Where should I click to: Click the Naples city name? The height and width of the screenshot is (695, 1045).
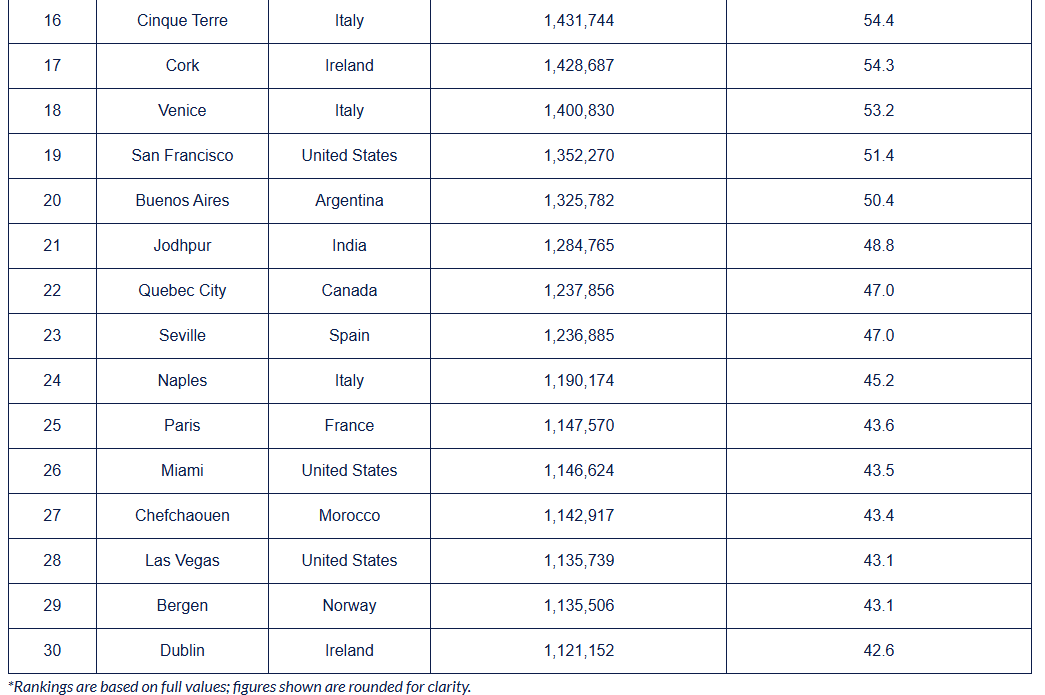coord(182,380)
